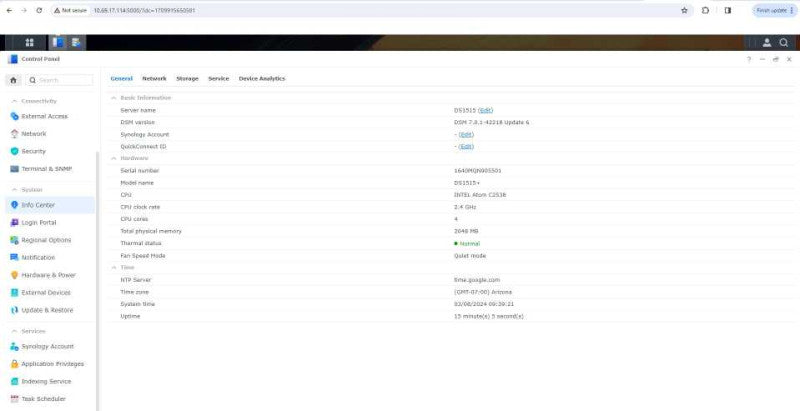Image resolution: width=800 pixels, height=411 pixels.
Task: Click the Task Scheduler calendar icon
Action: pos(14,399)
